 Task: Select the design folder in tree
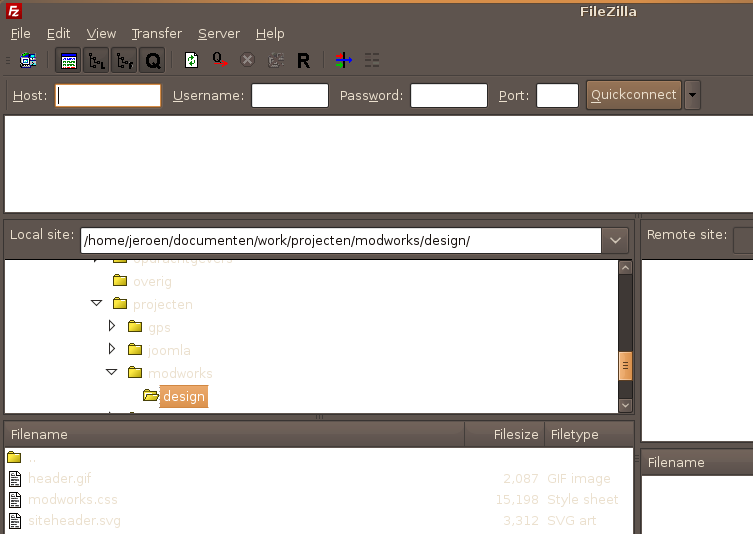pos(184,397)
